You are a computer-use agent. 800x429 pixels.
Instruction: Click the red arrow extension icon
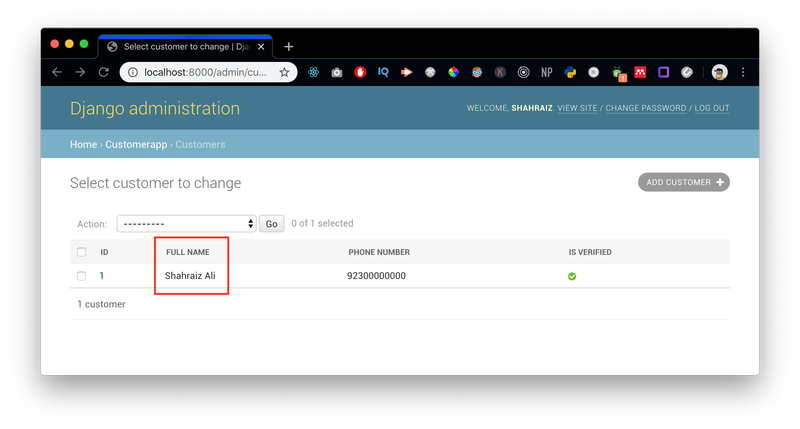407,72
